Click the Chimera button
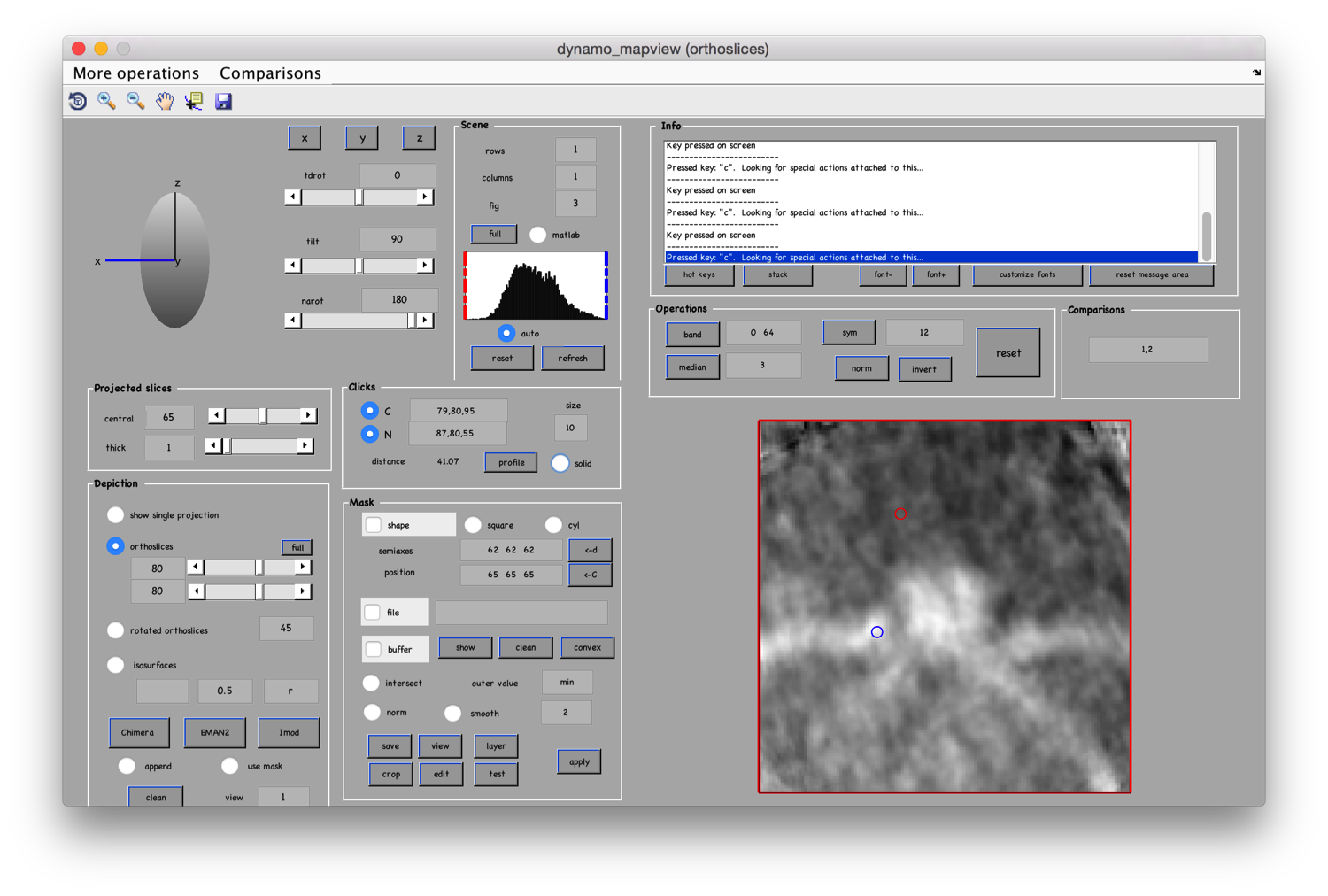This screenshot has height=896, width=1328. coord(138,732)
